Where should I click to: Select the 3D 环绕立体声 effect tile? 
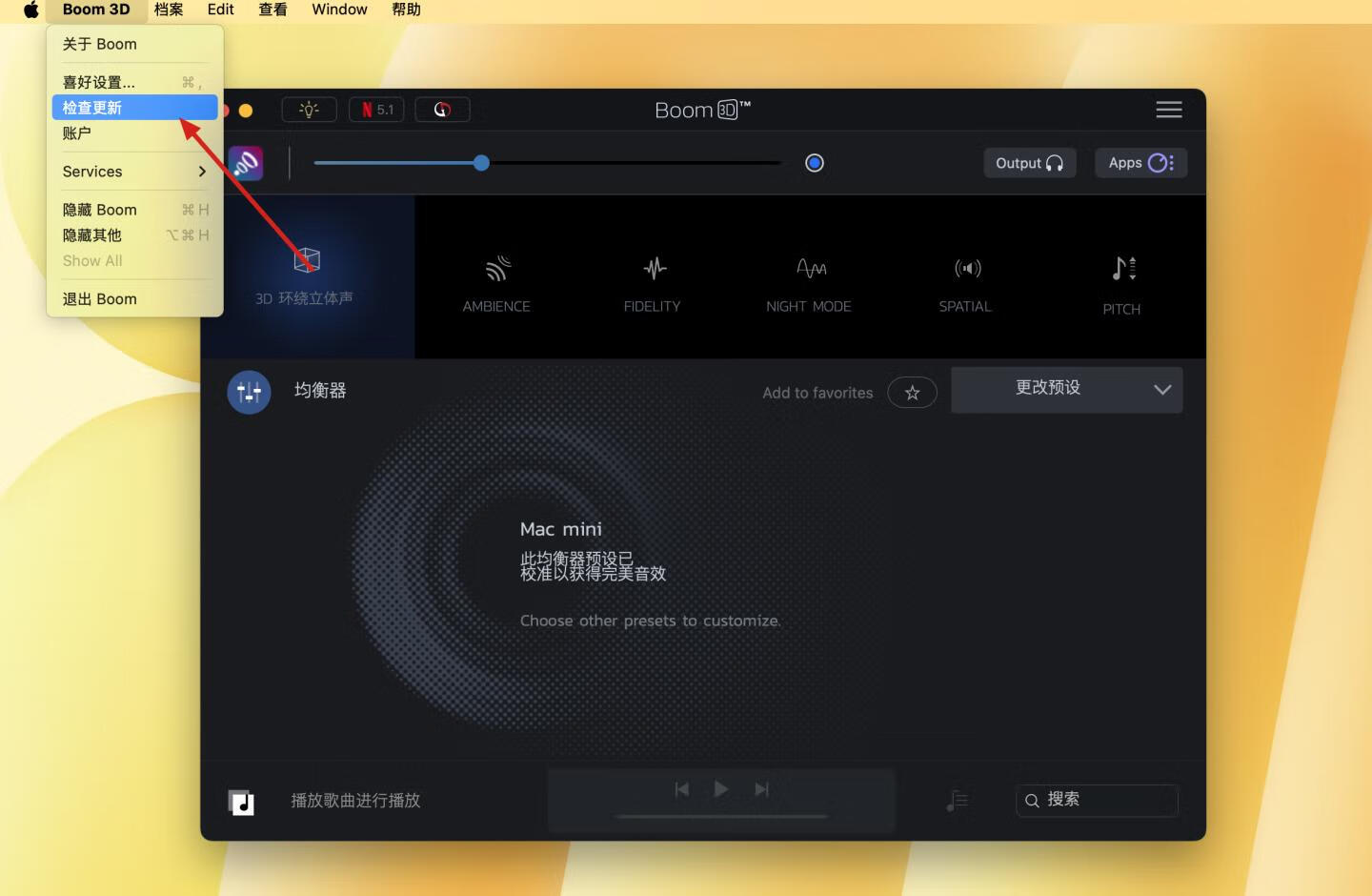point(307,276)
